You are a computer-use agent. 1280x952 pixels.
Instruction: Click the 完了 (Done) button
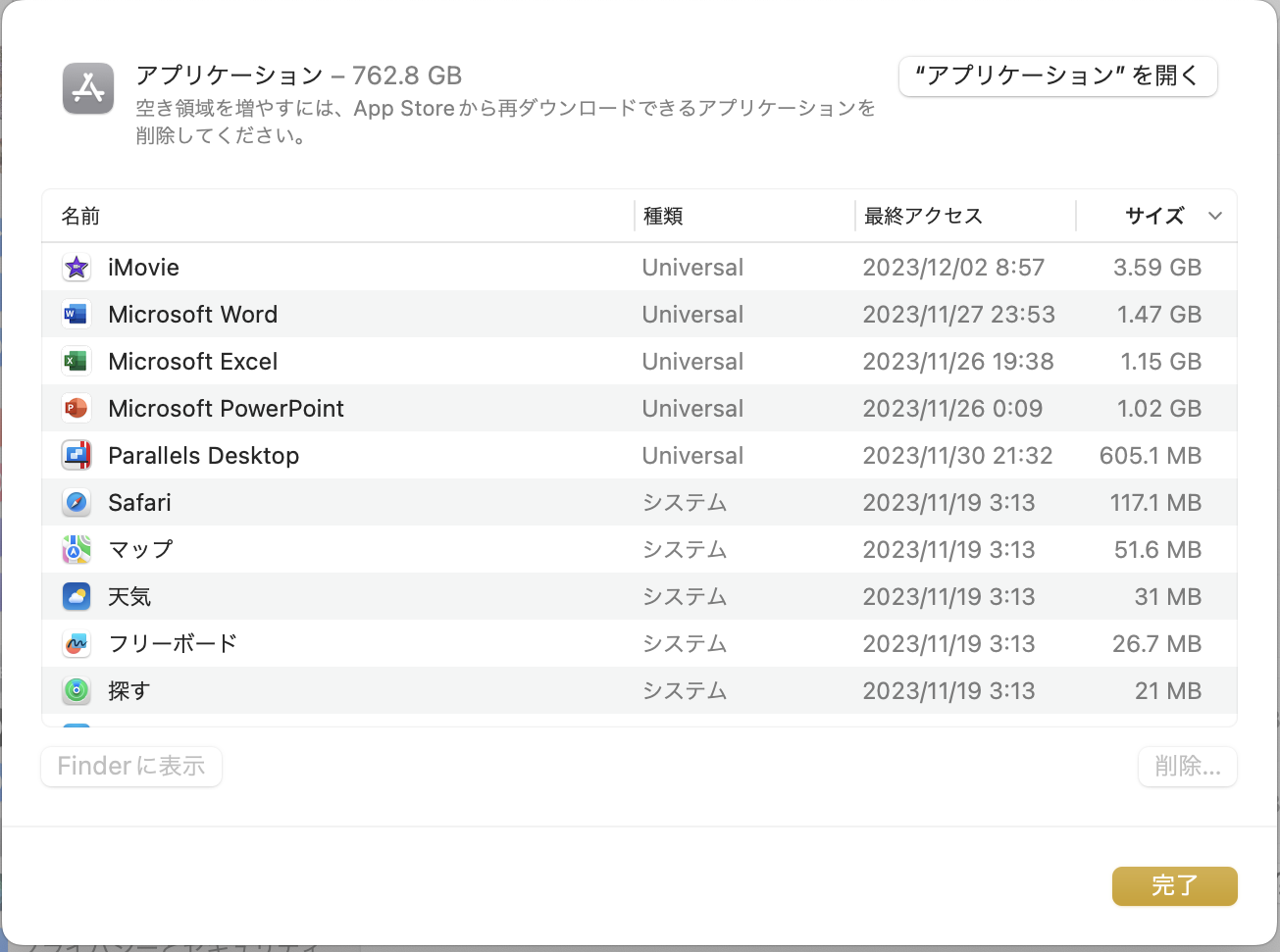(1174, 886)
